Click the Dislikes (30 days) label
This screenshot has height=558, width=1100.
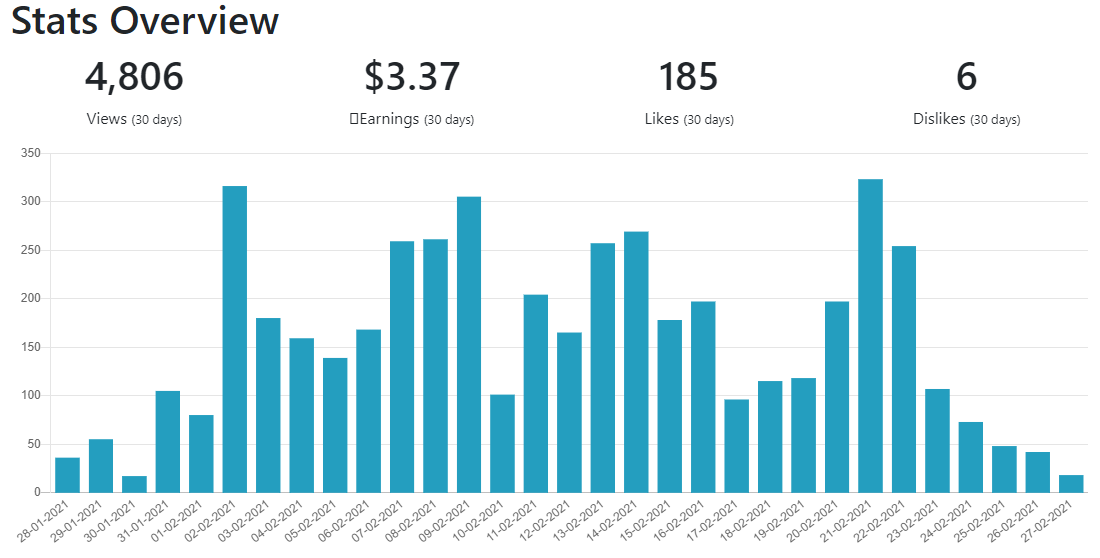click(967, 119)
